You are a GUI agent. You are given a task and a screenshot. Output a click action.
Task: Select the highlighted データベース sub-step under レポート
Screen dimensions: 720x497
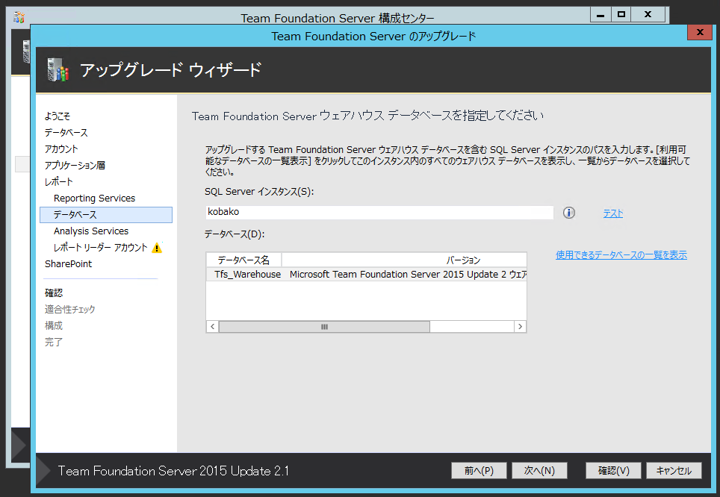pyautogui.click(x=106, y=215)
